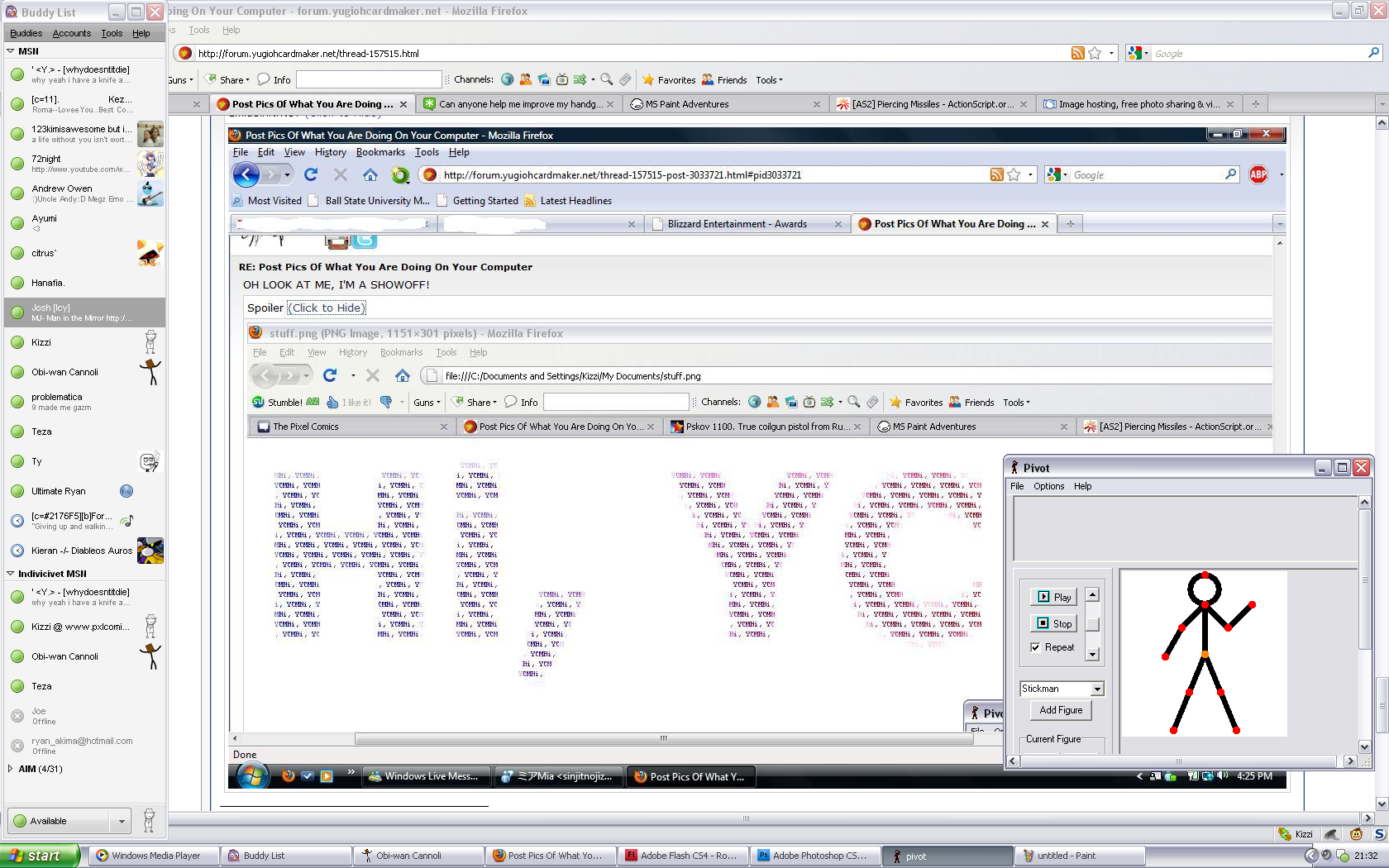Click the Favorites star toolbar icon
Screen dimensions: 1389x868
tap(649, 80)
